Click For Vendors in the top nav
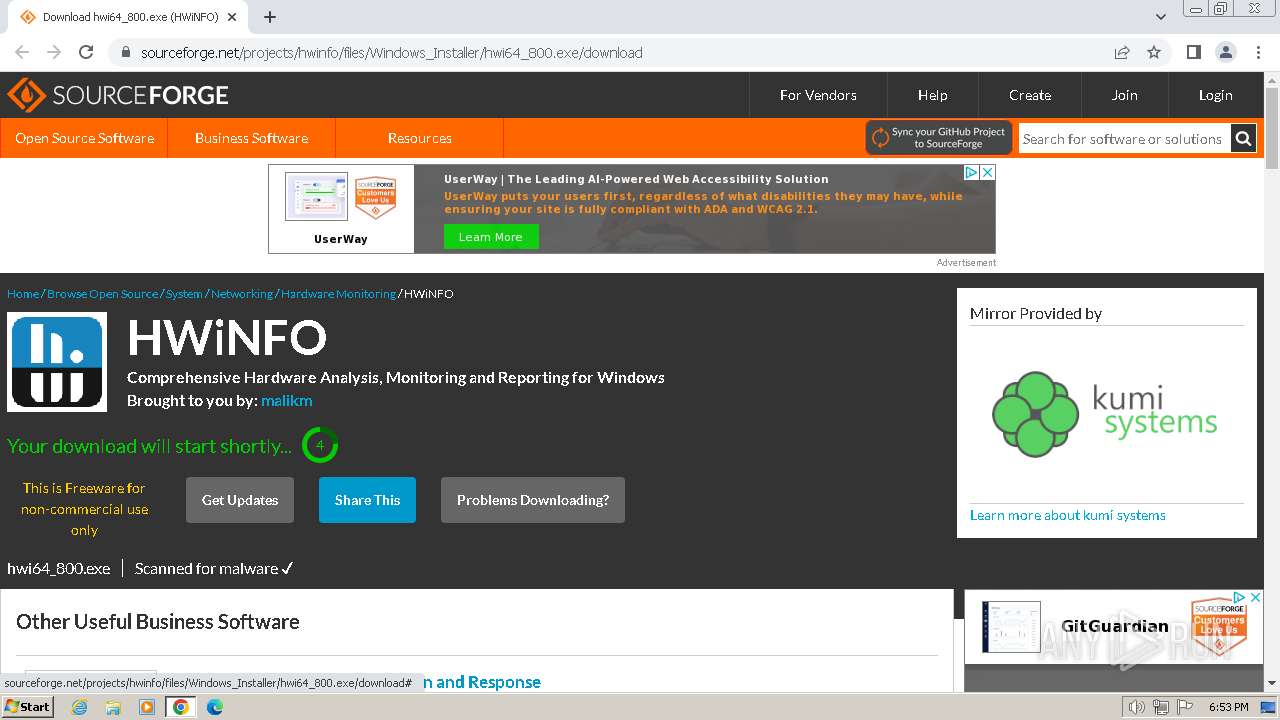The height and width of the screenshot is (720, 1280). 818,95
